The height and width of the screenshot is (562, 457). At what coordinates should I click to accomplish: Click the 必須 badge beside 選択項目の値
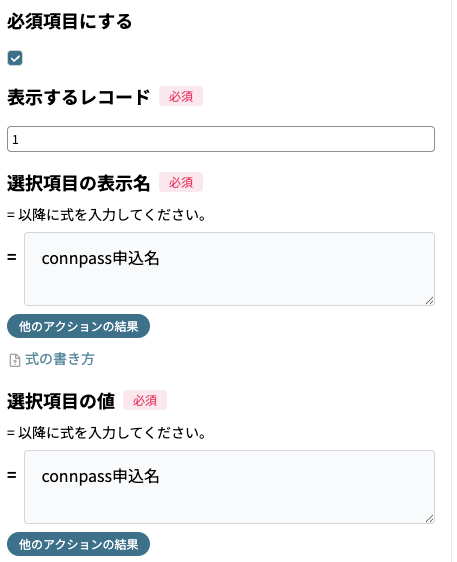click(x=145, y=400)
